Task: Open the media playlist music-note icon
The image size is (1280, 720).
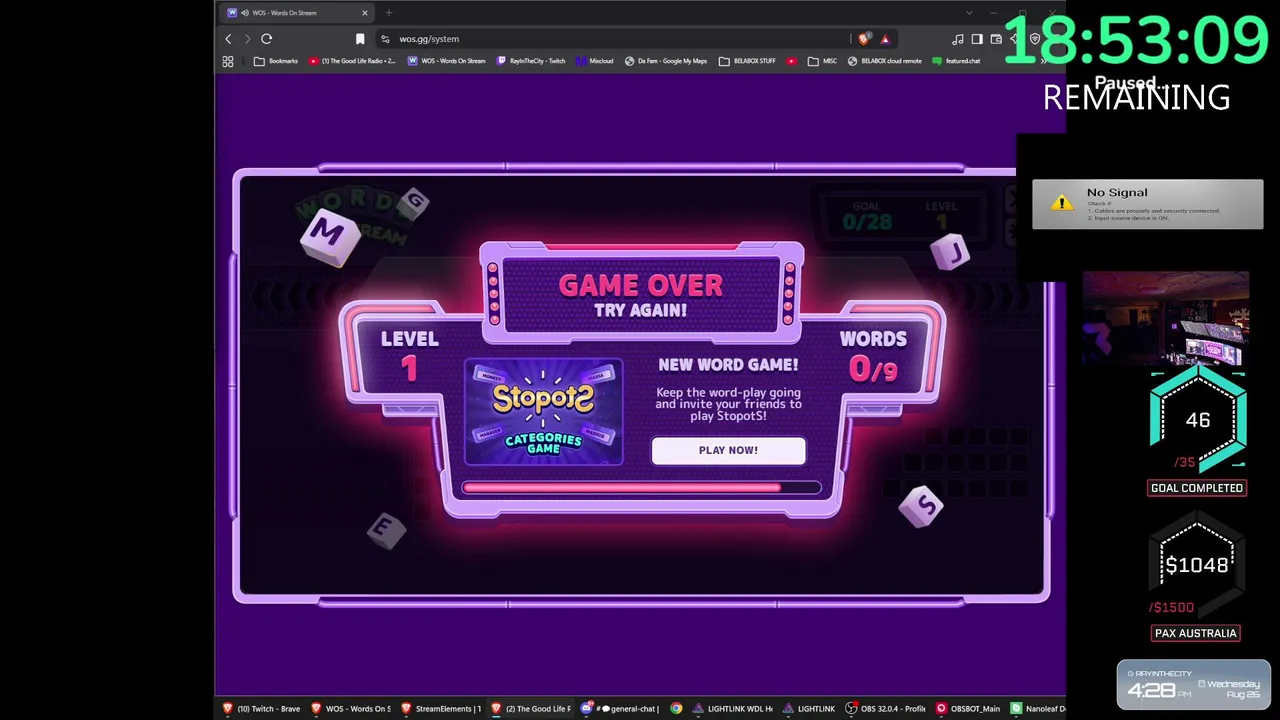Action: (x=958, y=39)
